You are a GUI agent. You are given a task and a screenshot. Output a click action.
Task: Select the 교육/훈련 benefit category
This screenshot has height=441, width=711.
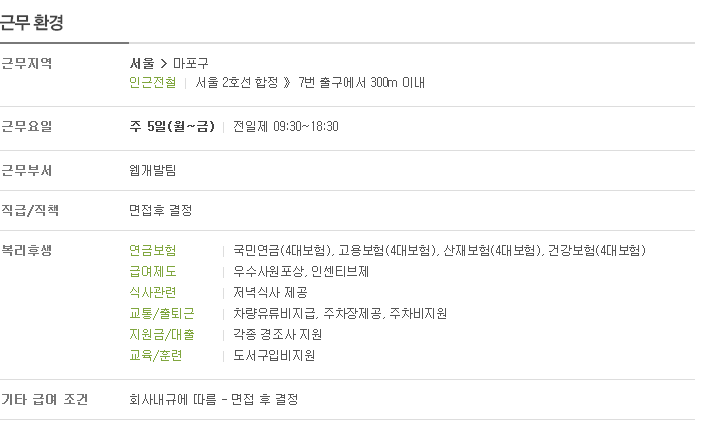click(x=156, y=355)
